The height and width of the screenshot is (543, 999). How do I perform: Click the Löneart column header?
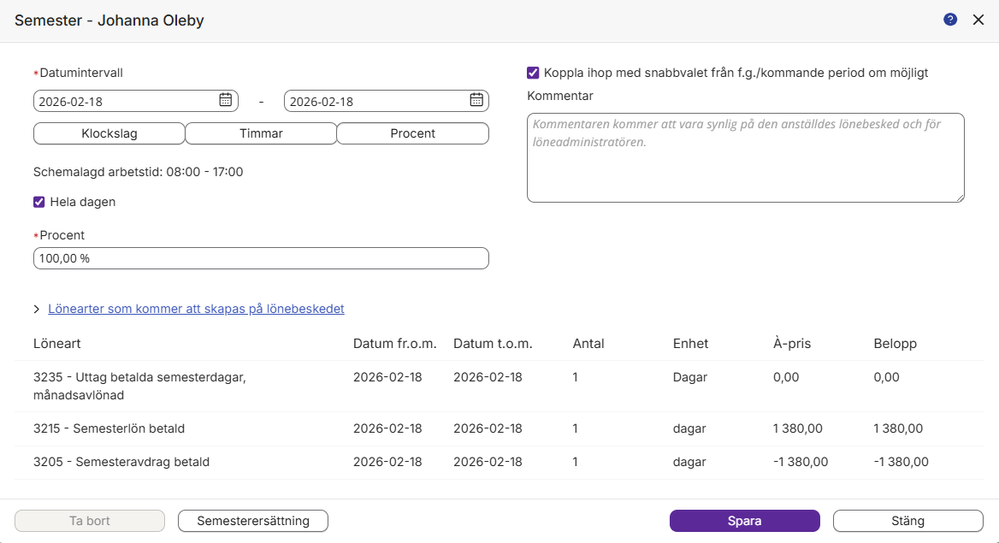click(x=57, y=344)
